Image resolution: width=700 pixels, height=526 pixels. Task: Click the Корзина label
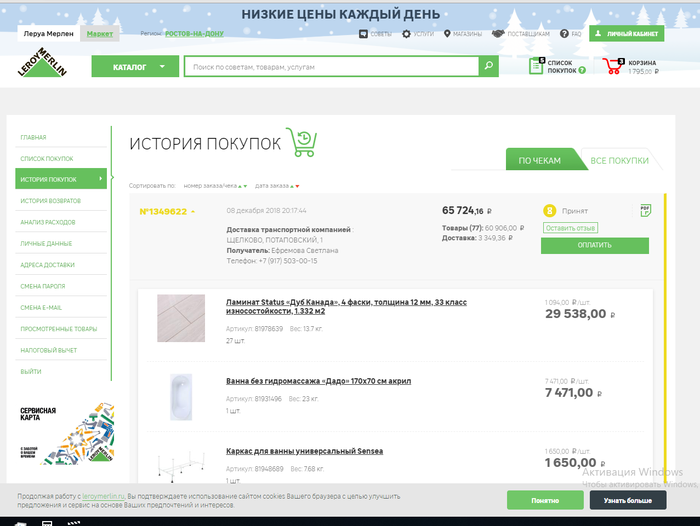click(x=642, y=63)
